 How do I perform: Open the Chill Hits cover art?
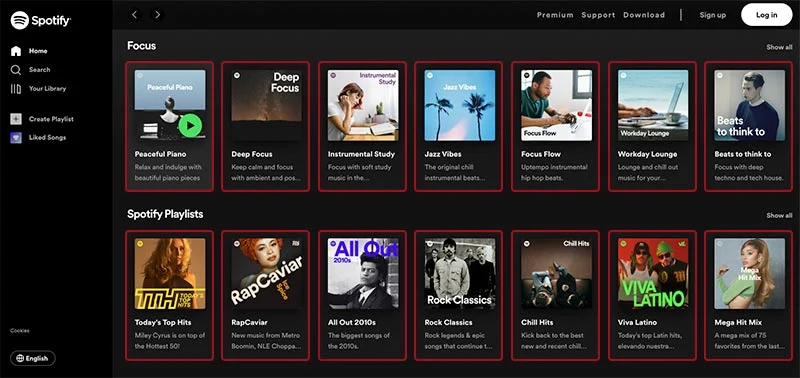click(x=556, y=273)
